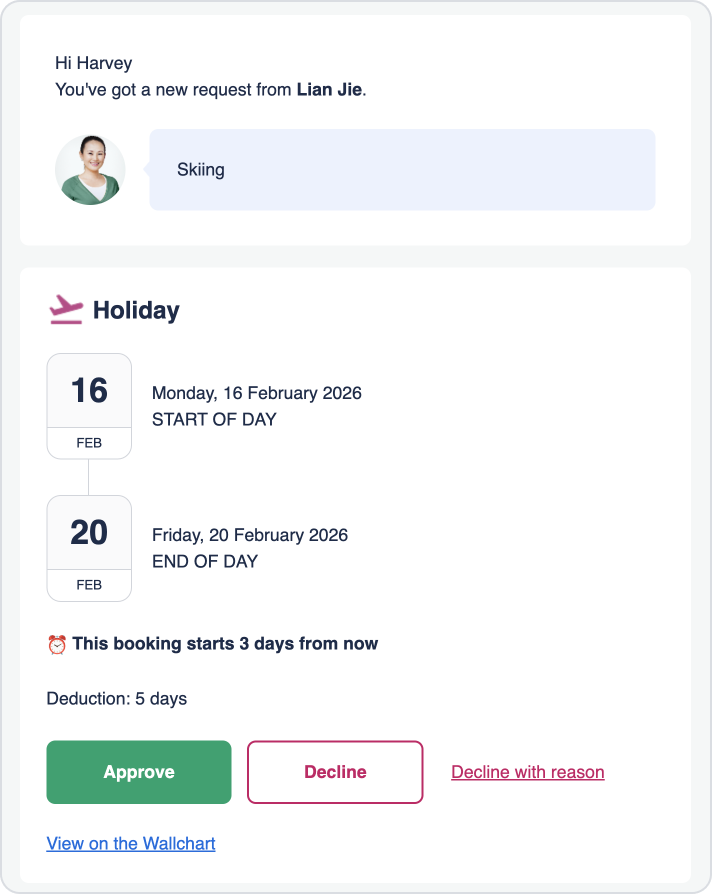This screenshot has height=894, width=712.
Task: Click Lian Jie's profile photo
Action: pyautogui.click(x=90, y=170)
